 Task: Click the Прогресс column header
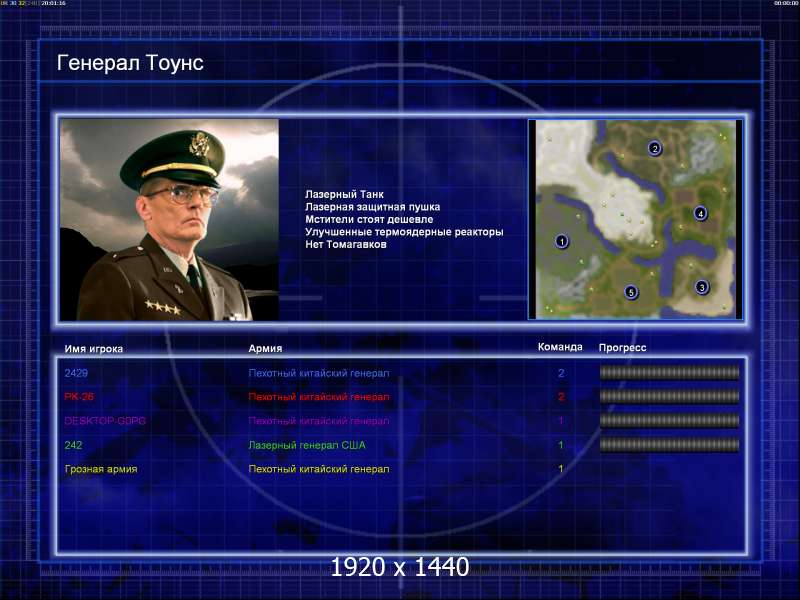[622, 348]
